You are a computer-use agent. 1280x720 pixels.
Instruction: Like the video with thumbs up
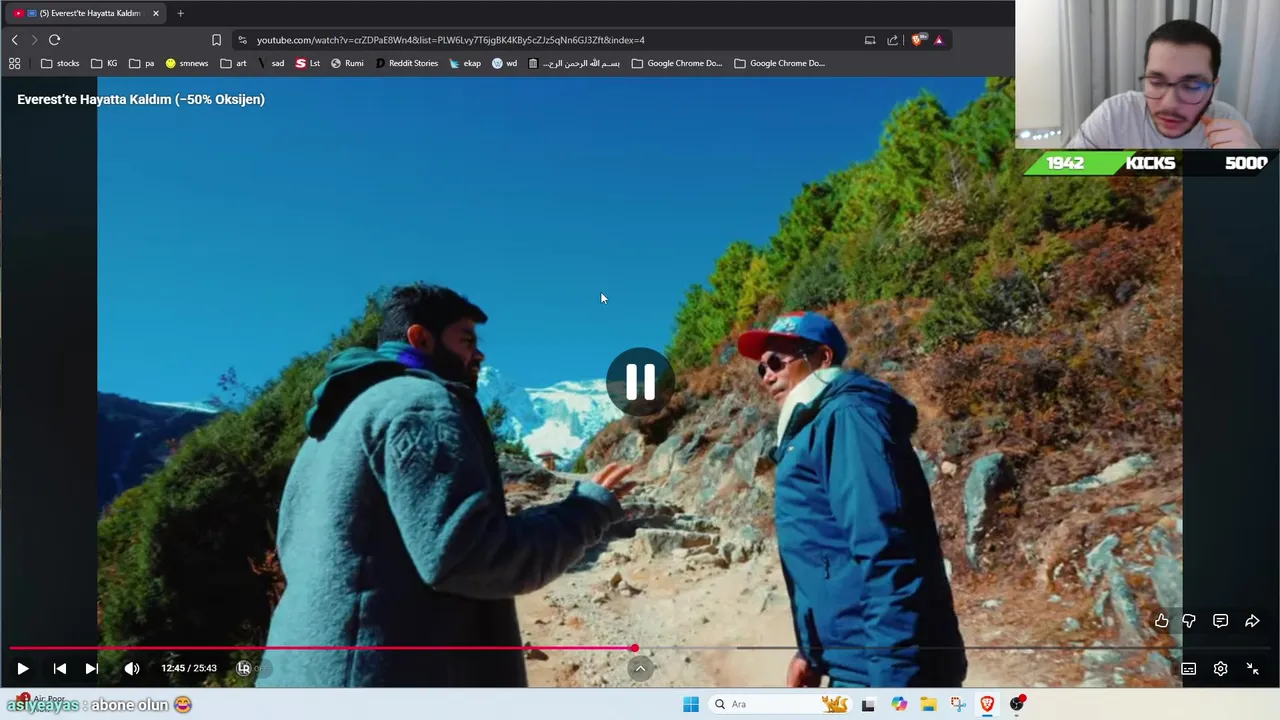point(1161,621)
